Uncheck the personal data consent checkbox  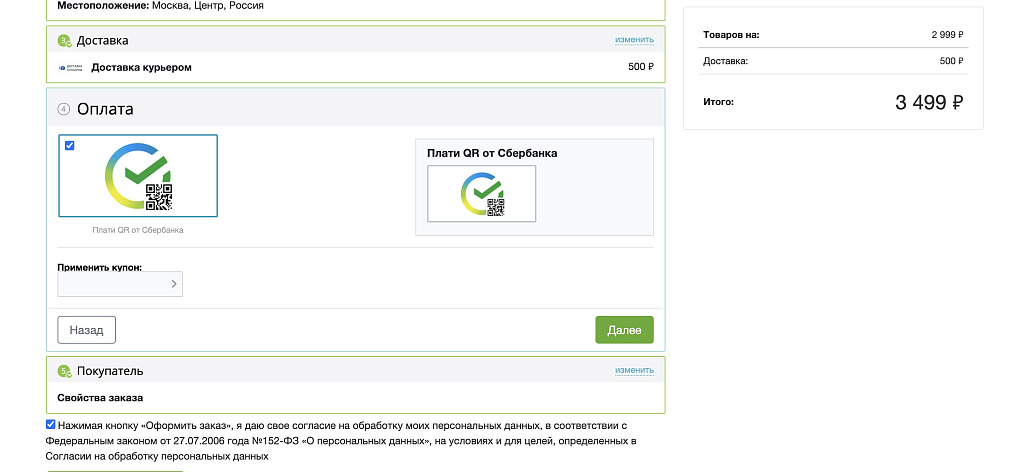(51, 425)
